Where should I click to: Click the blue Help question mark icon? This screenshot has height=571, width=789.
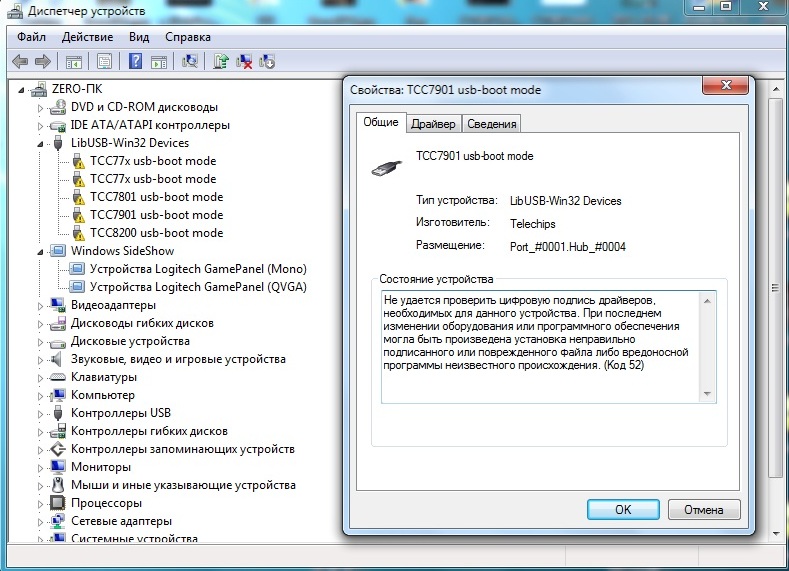coord(135,61)
